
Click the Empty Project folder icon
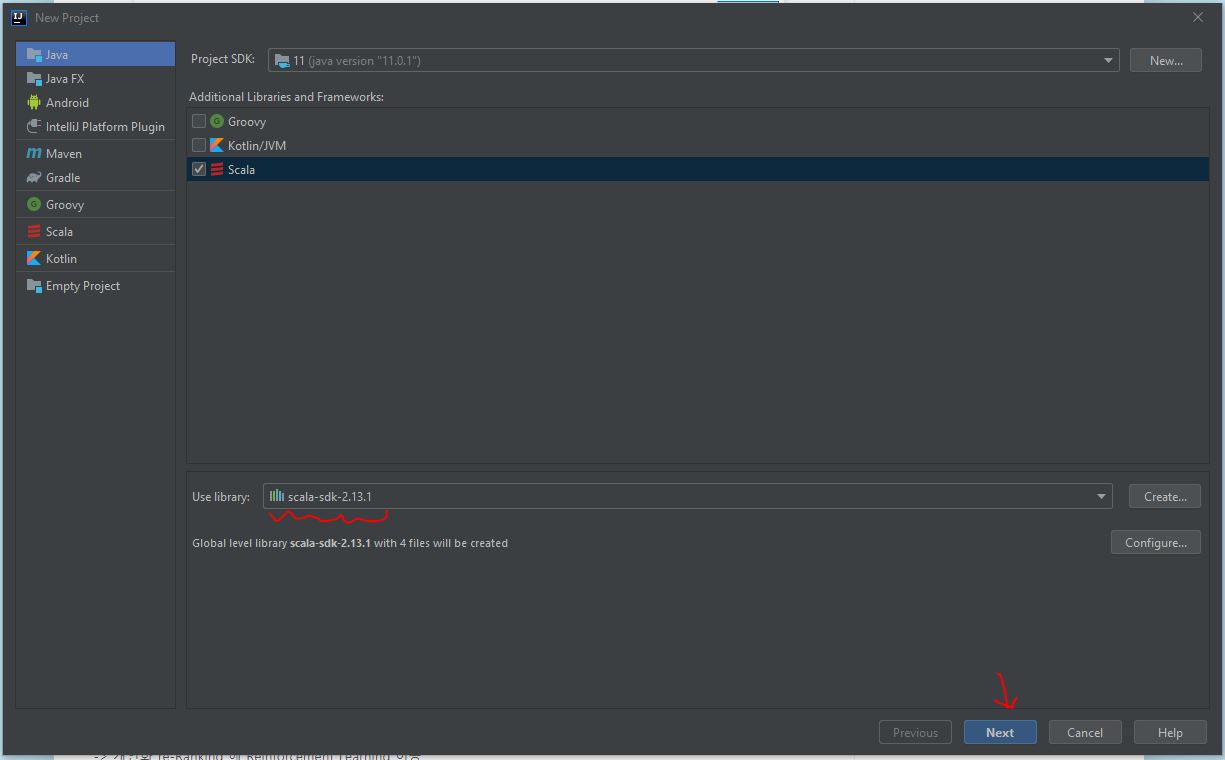coord(34,286)
